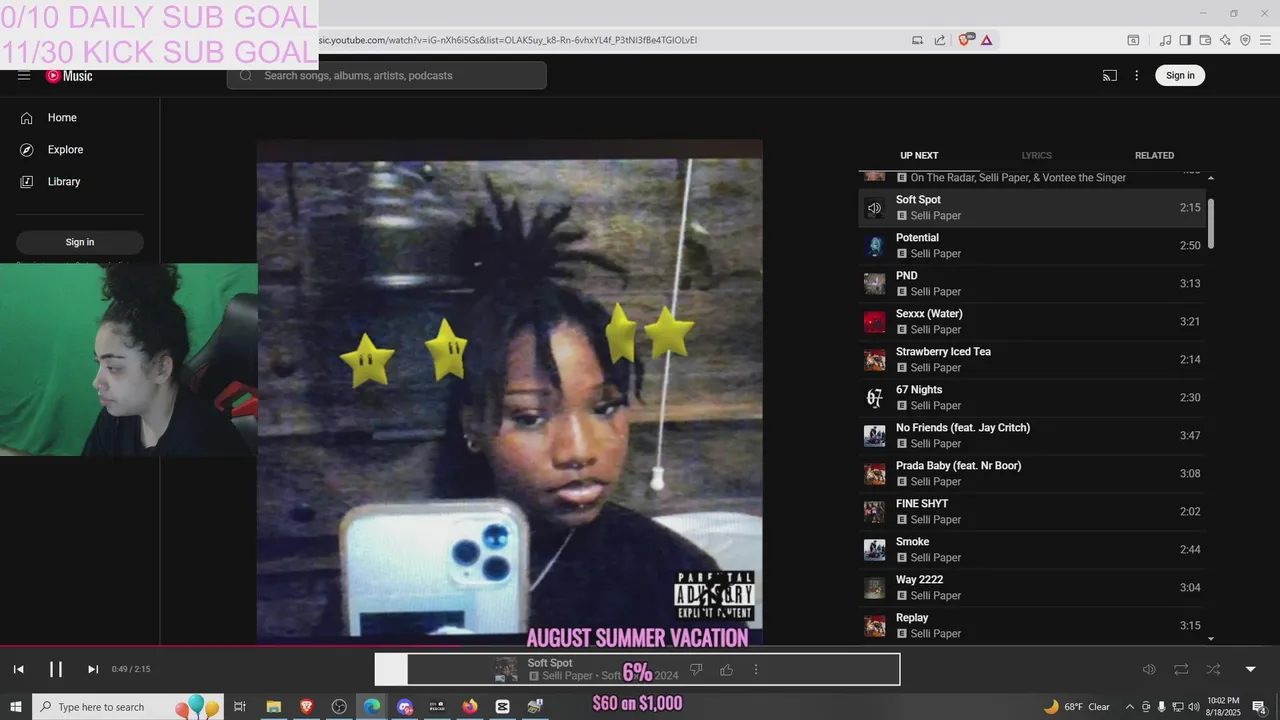Click the Brave Shields lion icon

click(965, 40)
